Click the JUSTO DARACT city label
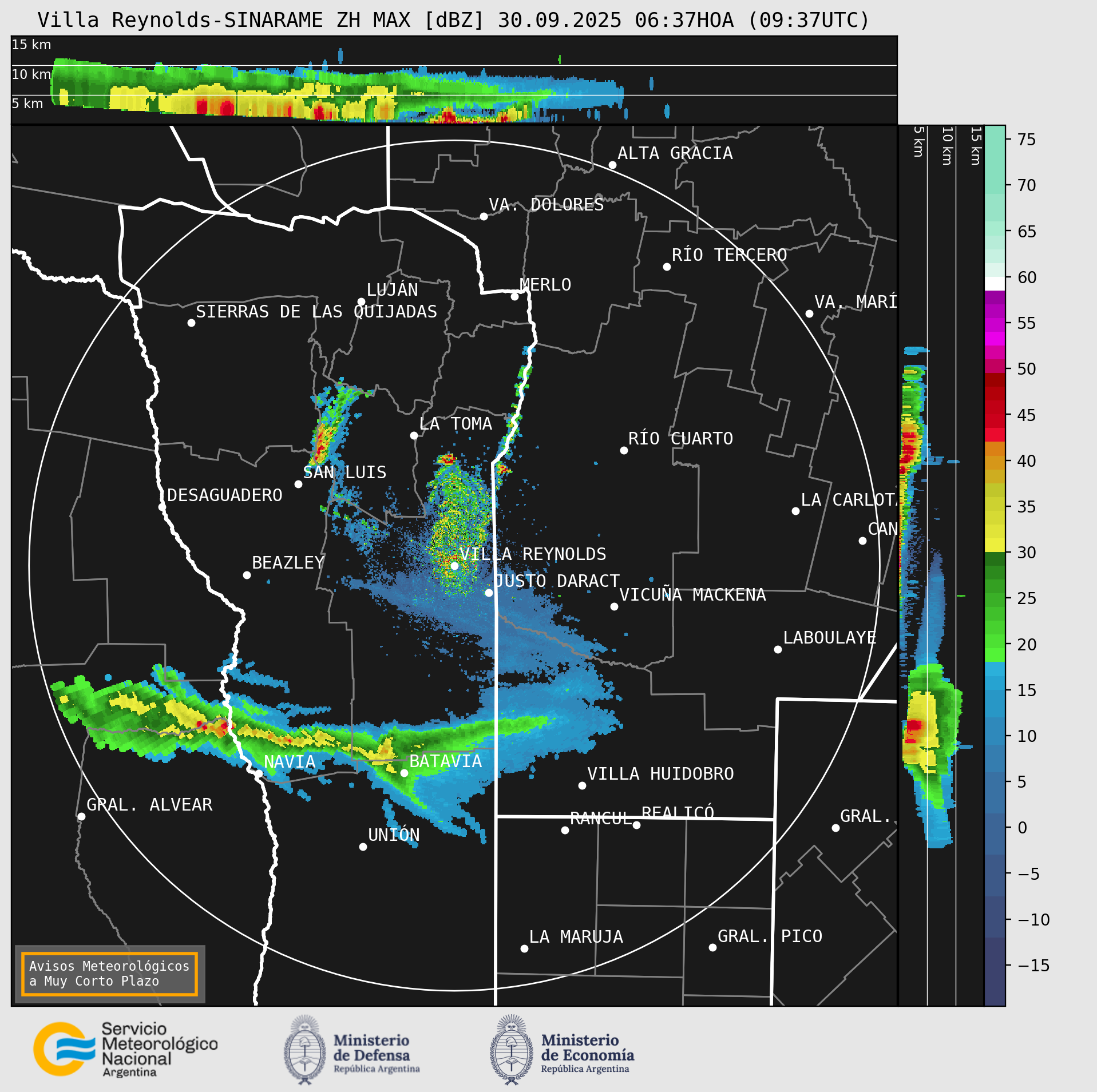 coord(557,581)
